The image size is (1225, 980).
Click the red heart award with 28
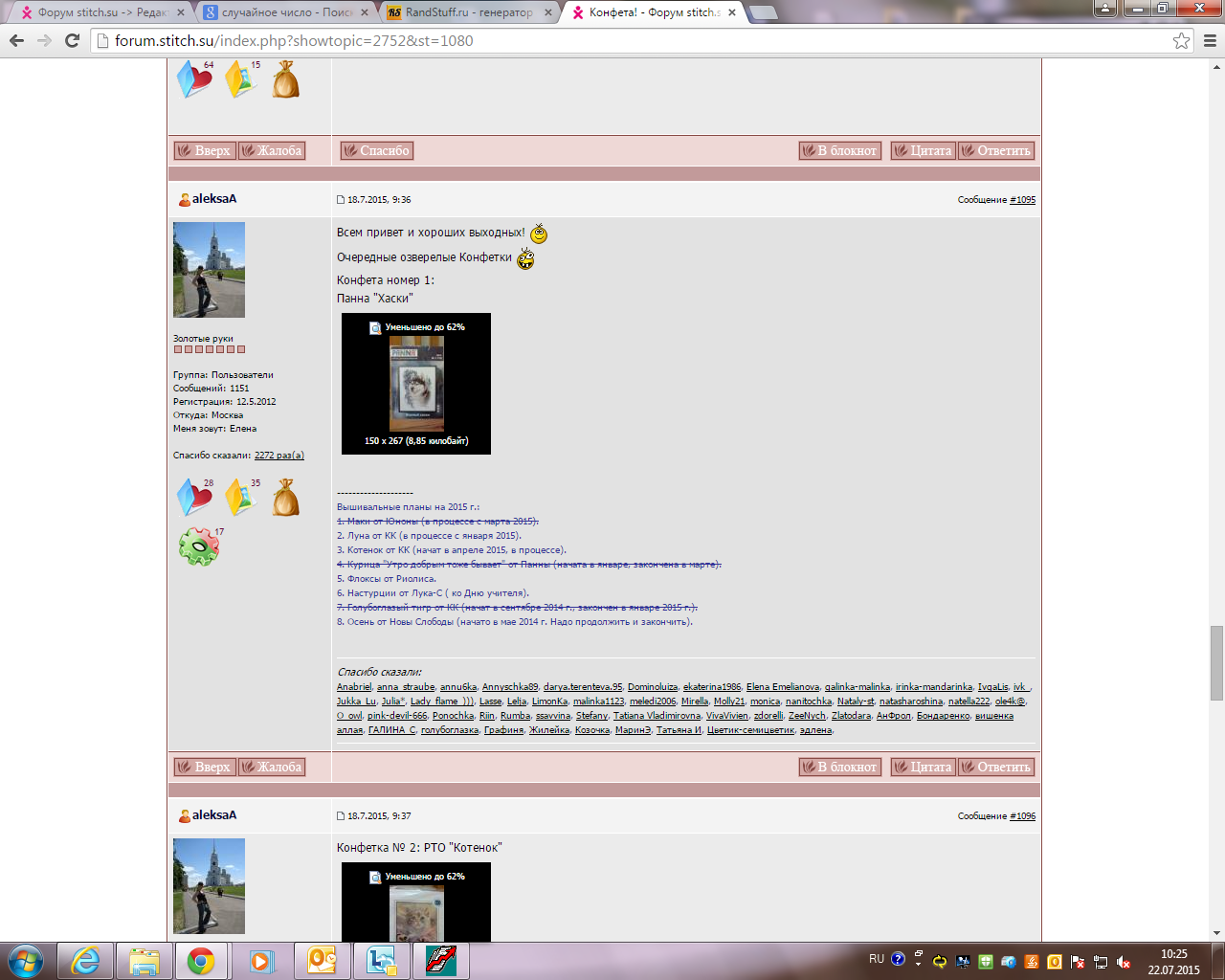[x=194, y=498]
